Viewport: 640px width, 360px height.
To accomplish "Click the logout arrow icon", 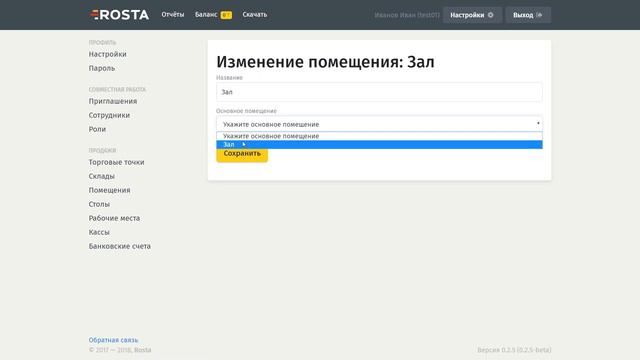I will click(539, 15).
